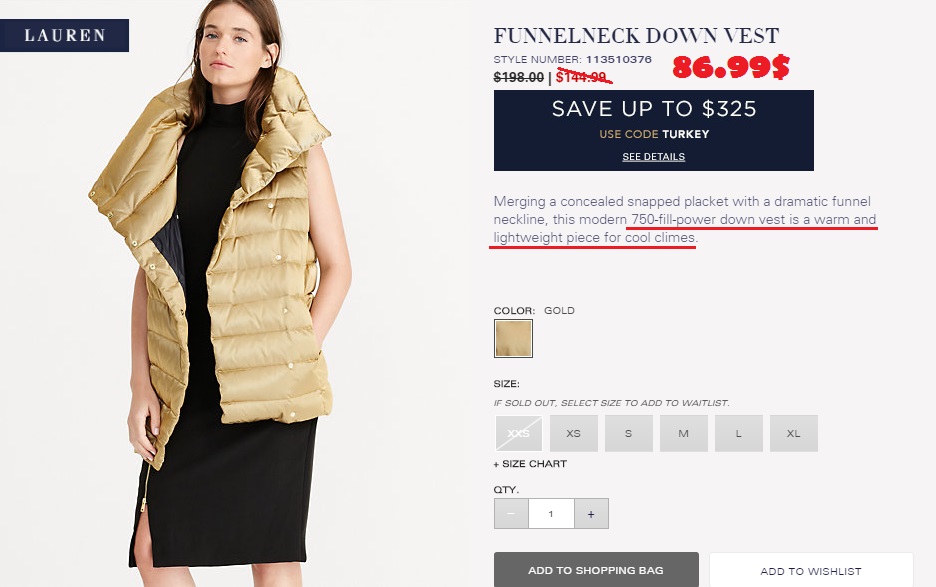Screen dimensions: 936x587
Task: Click the LAUREN brand logo
Action: point(64,35)
